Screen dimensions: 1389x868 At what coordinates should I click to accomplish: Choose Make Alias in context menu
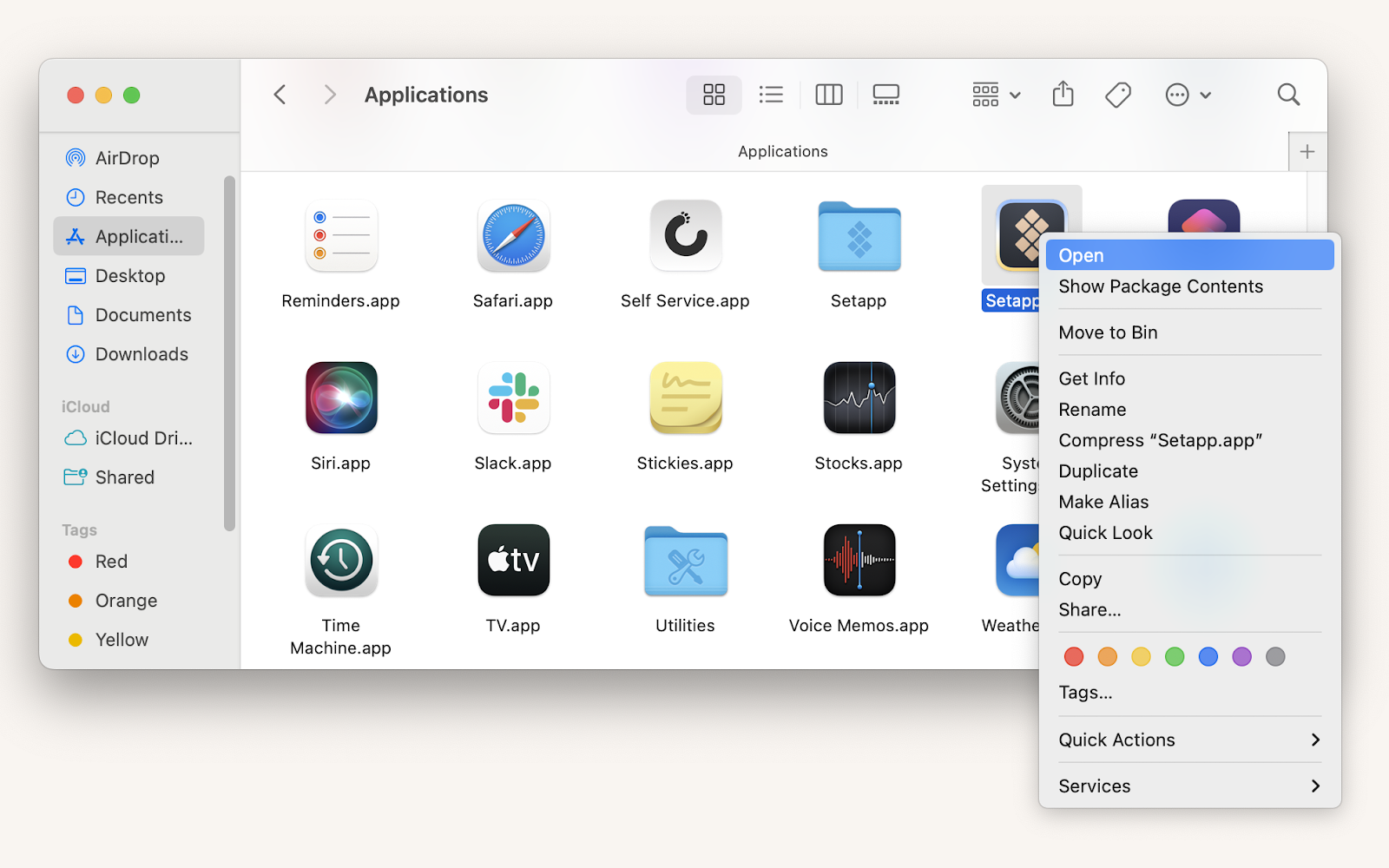tap(1189, 502)
